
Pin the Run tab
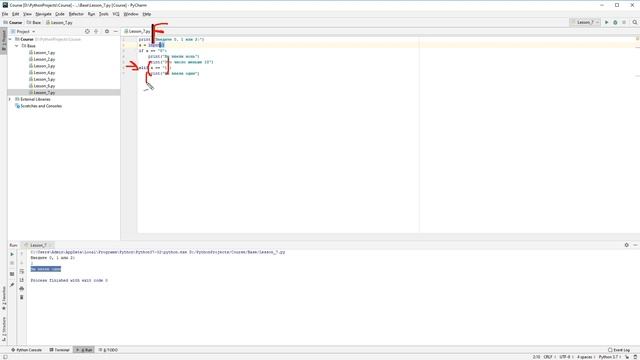click(12, 284)
